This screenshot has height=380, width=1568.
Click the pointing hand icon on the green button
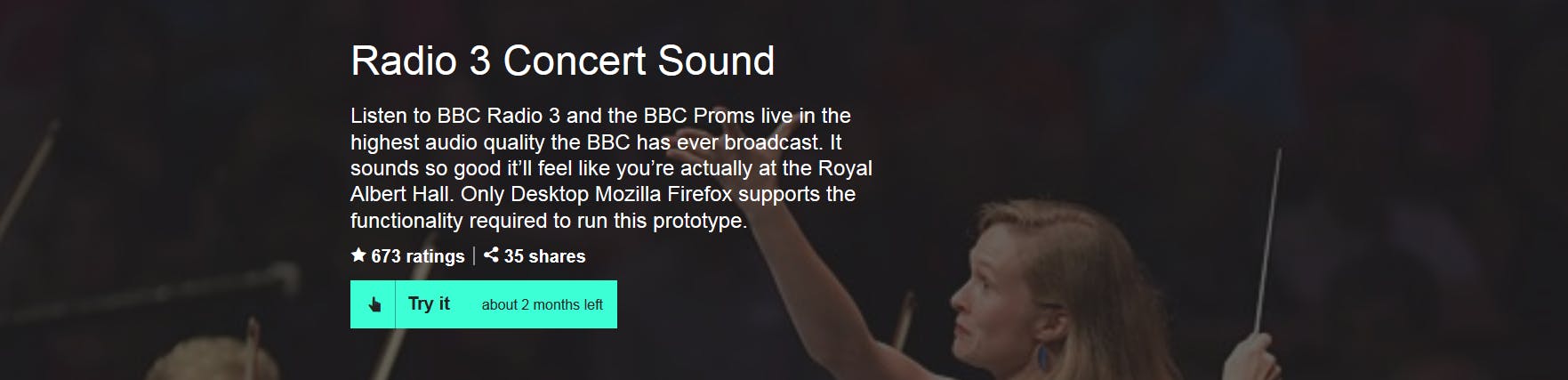(374, 305)
